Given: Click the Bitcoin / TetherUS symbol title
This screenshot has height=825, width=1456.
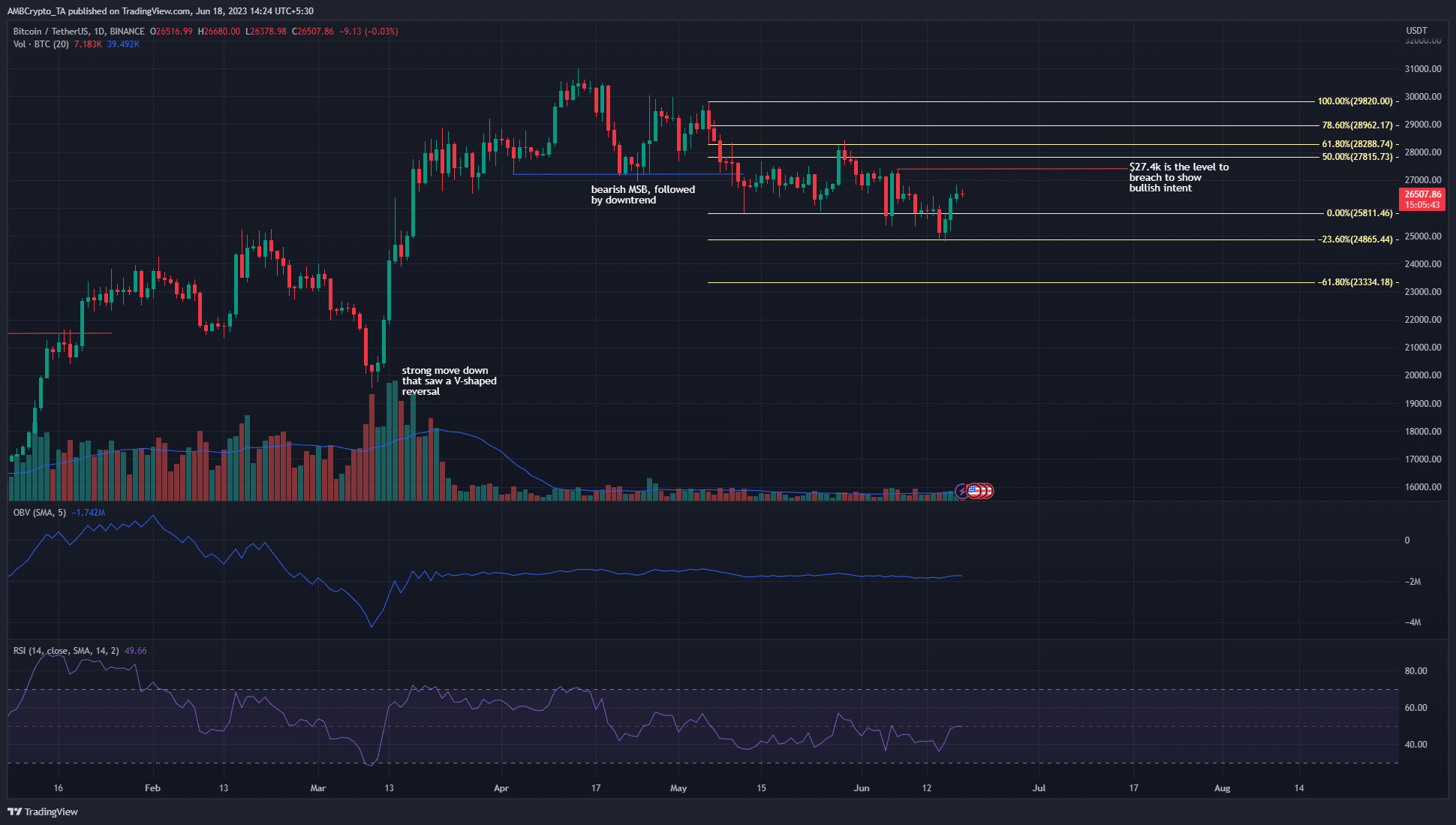Looking at the screenshot, I should pos(50,32).
